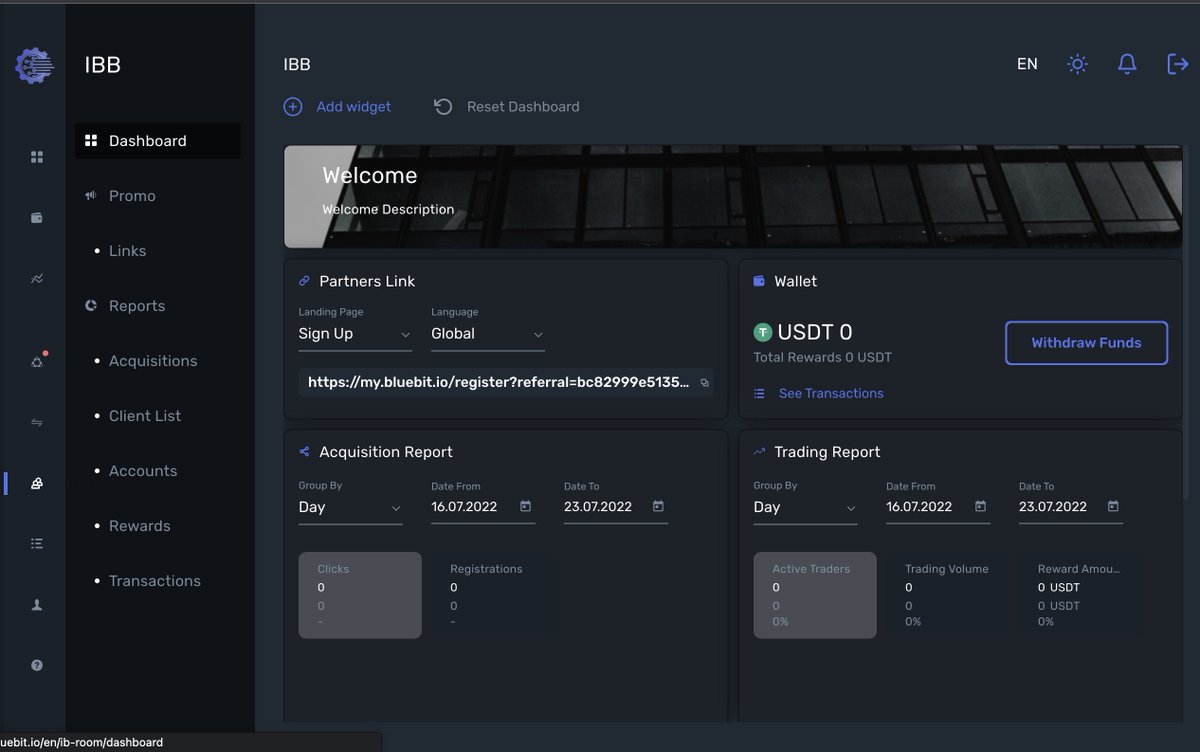Open the Language dropdown set to Global

[x=487, y=333]
